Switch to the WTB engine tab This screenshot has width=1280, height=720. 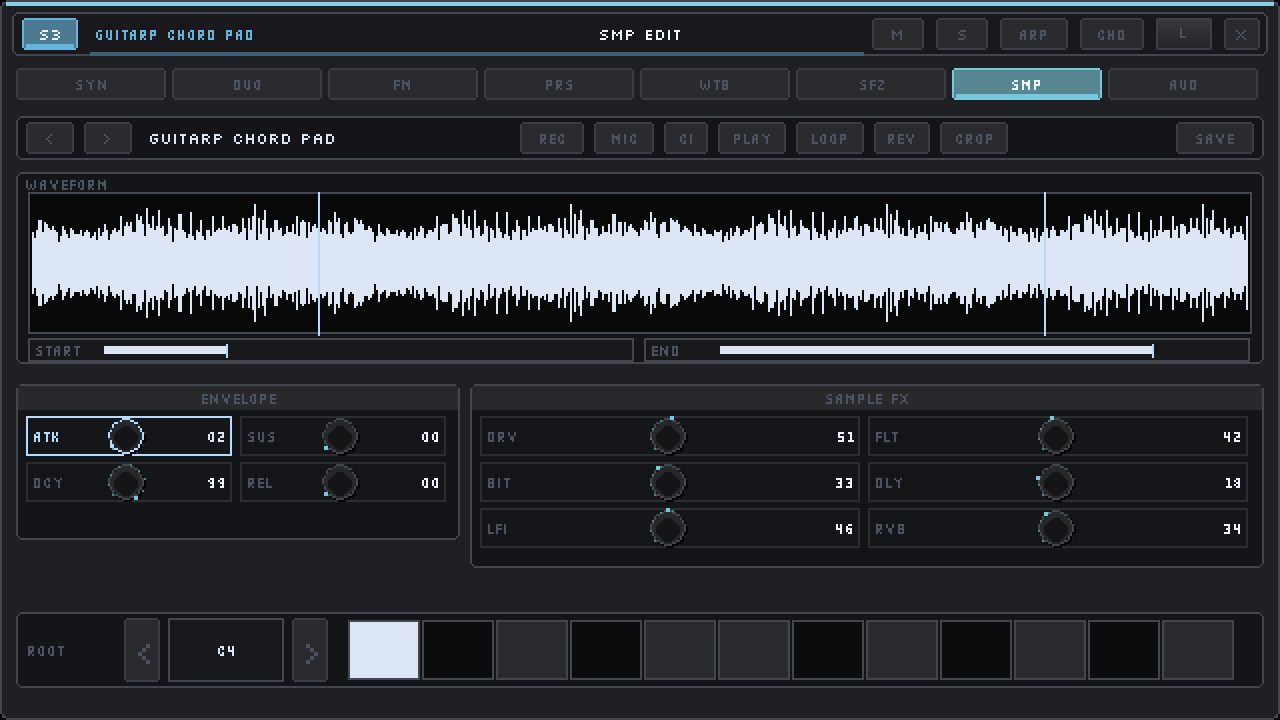[715, 84]
